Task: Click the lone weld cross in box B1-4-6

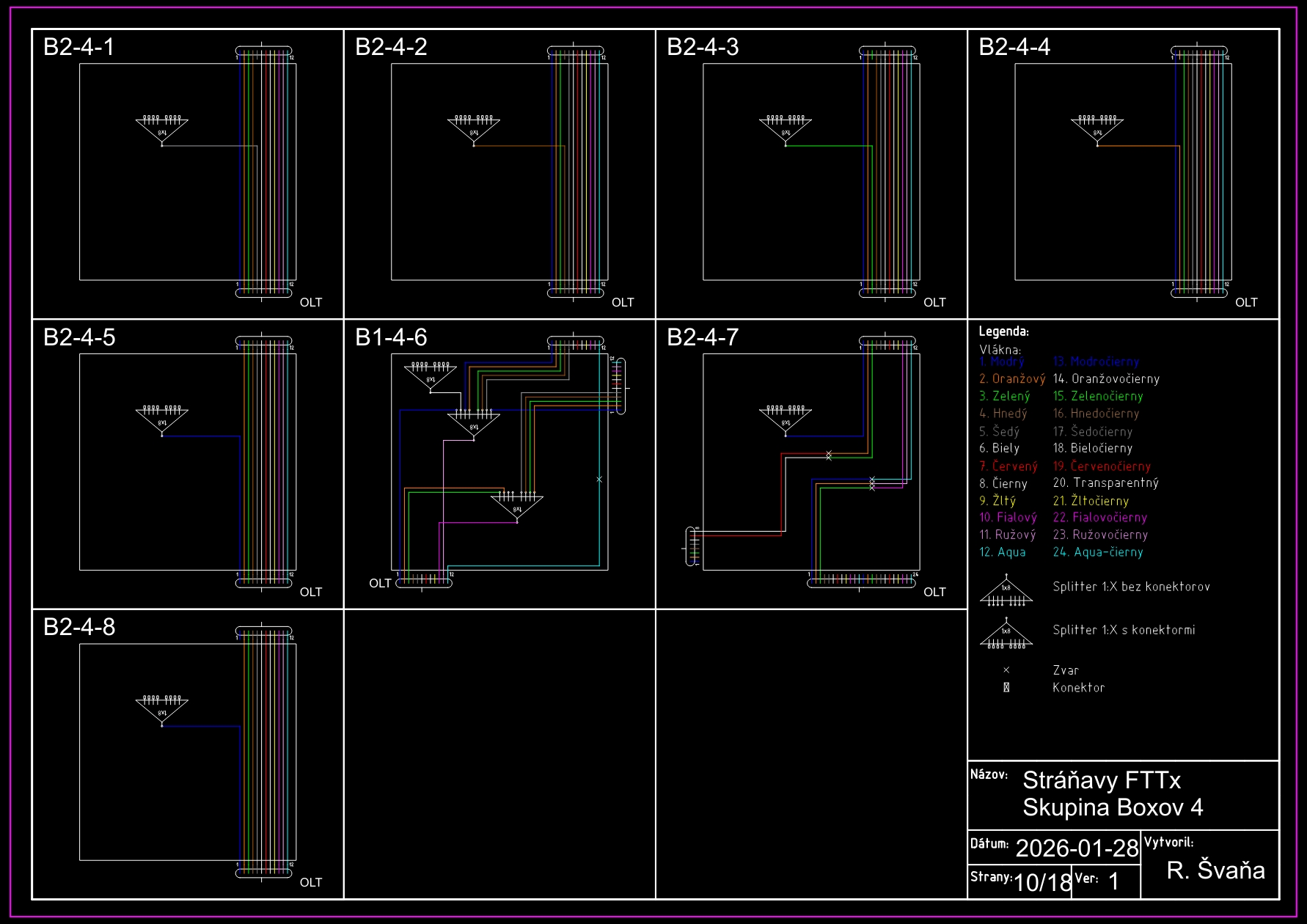Action: (x=599, y=480)
